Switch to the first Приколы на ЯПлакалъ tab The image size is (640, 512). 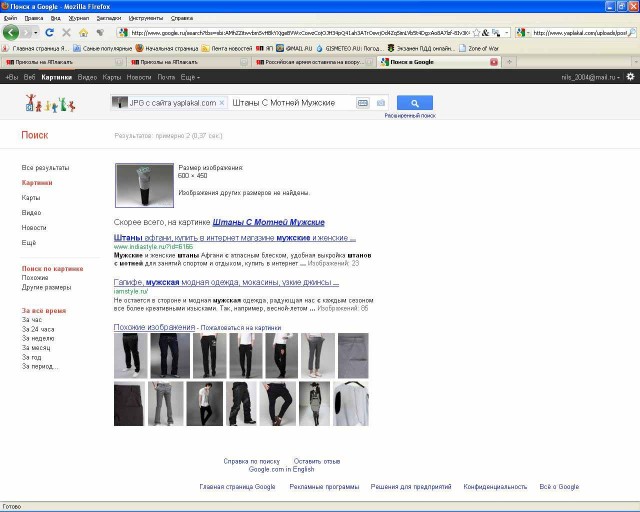point(64,62)
